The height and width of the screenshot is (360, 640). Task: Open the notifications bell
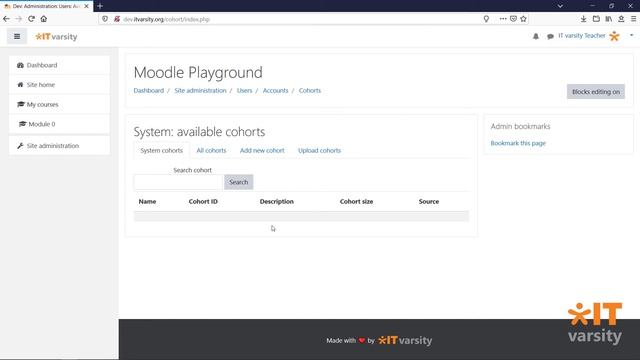536,36
